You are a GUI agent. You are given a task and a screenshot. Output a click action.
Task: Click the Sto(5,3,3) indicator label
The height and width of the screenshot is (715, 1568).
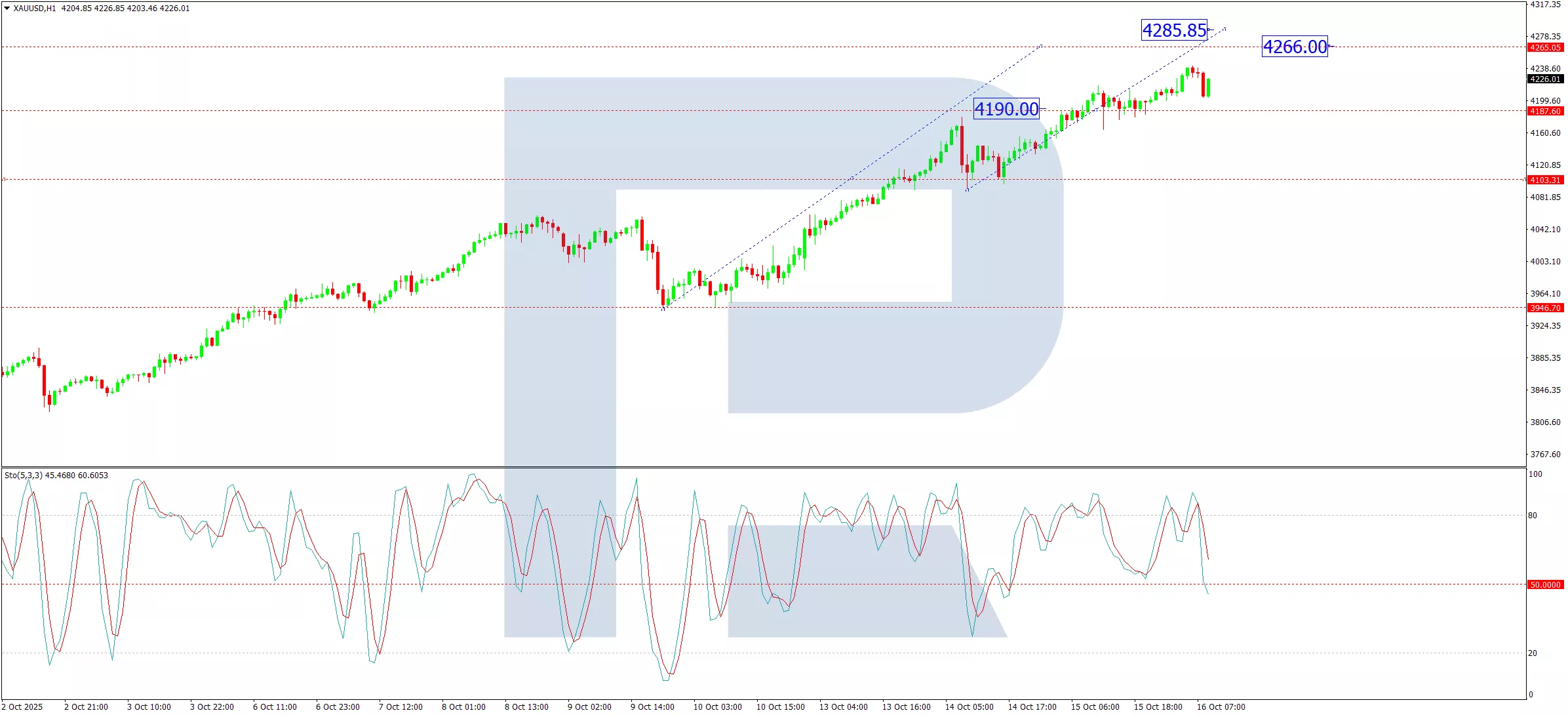tap(24, 476)
